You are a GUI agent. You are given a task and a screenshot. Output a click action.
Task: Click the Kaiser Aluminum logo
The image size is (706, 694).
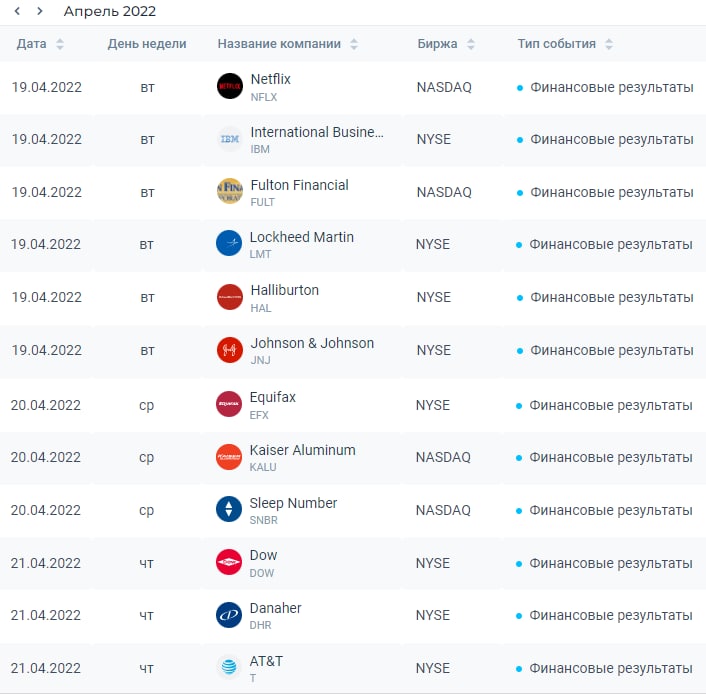coord(229,457)
